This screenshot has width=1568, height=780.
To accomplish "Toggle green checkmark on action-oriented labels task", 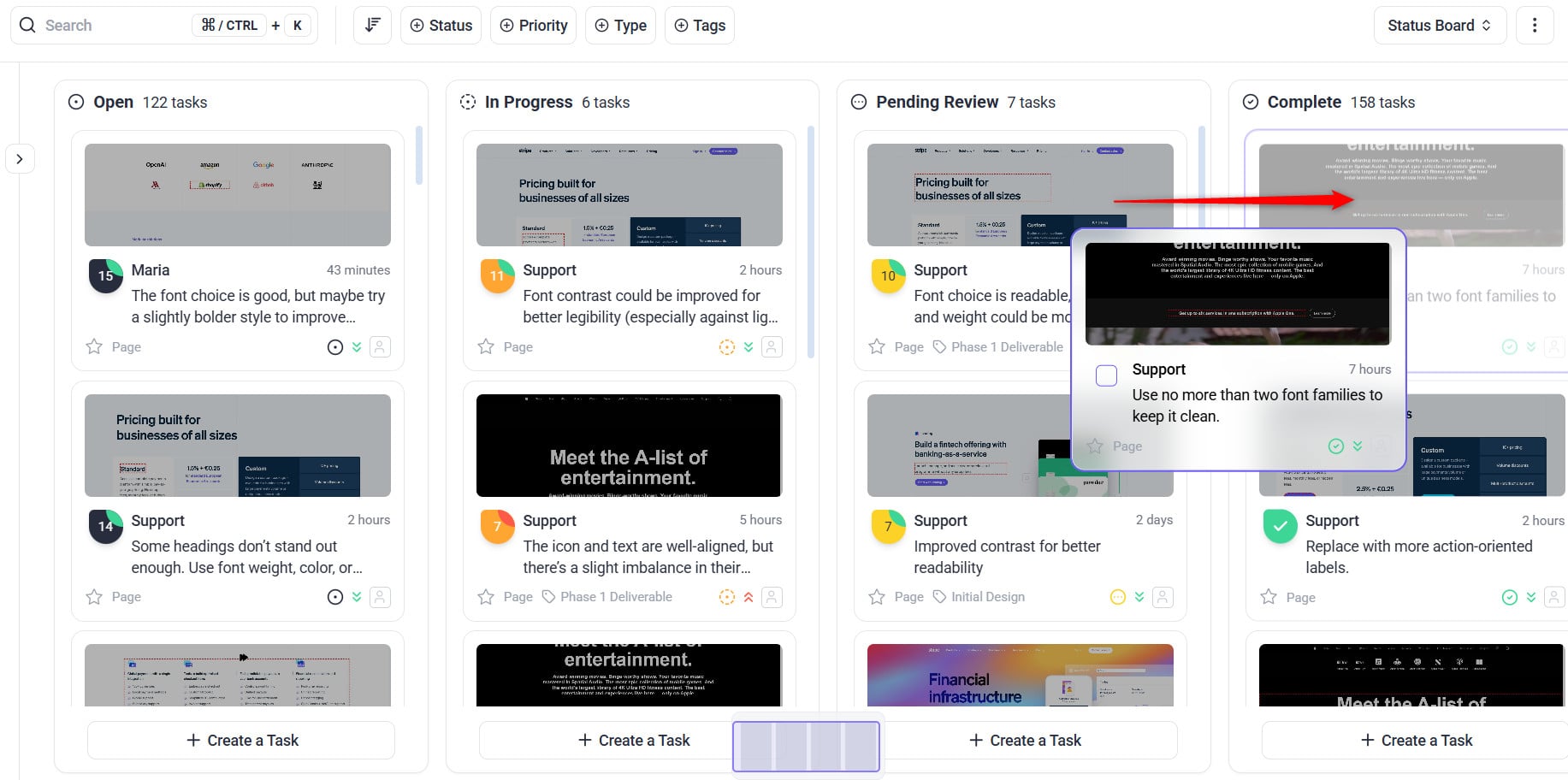I will [x=1280, y=526].
